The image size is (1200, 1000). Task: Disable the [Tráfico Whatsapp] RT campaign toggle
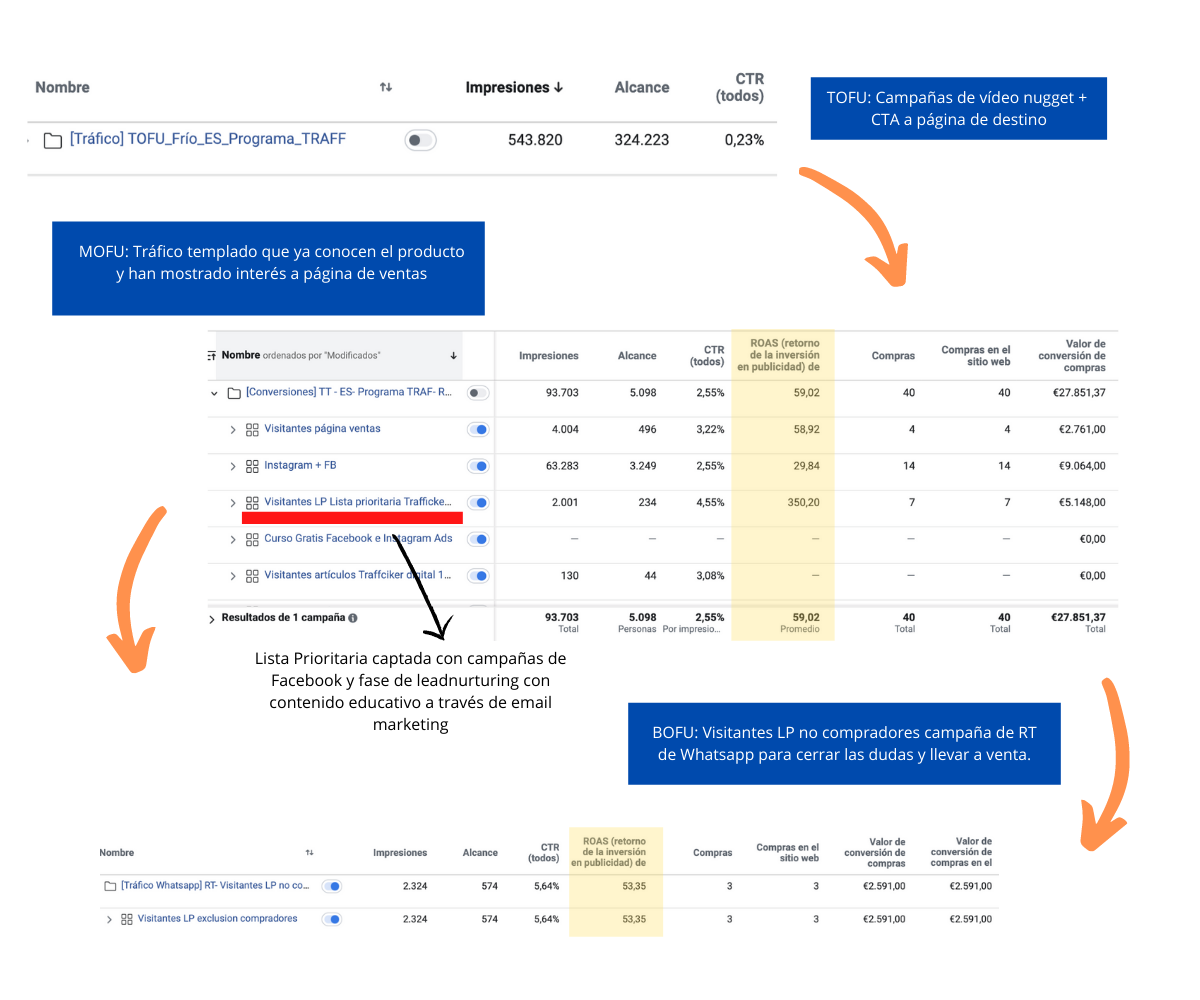pos(332,886)
